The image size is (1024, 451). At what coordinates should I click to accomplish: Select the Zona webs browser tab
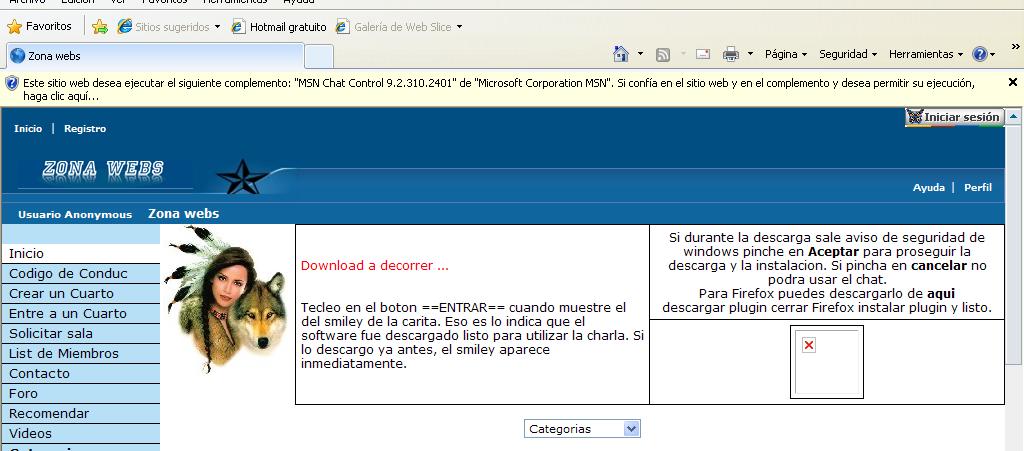(x=155, y=56)
